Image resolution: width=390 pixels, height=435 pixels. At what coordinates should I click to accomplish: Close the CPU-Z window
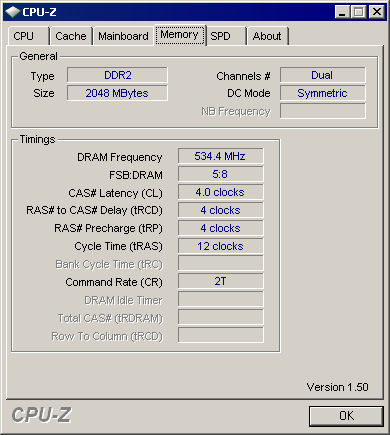pyautogui.click(x=377, y=12)
